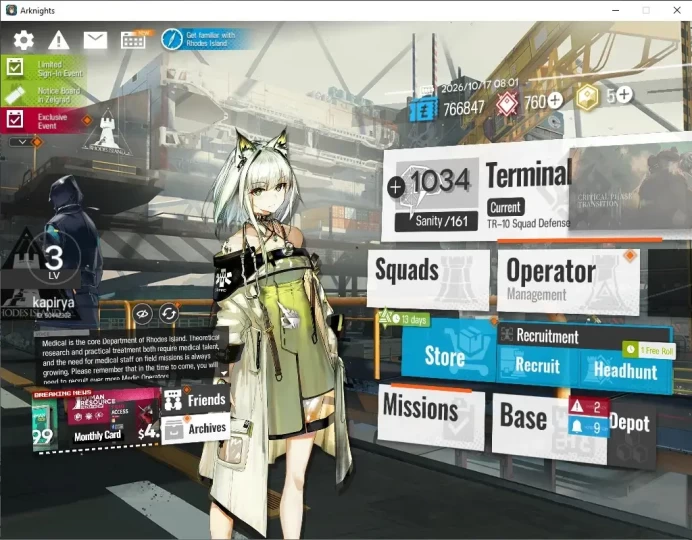This screenshot has width=692, height=540.
Task: Click the Sanity /161 label
Action: coord(437,221)
